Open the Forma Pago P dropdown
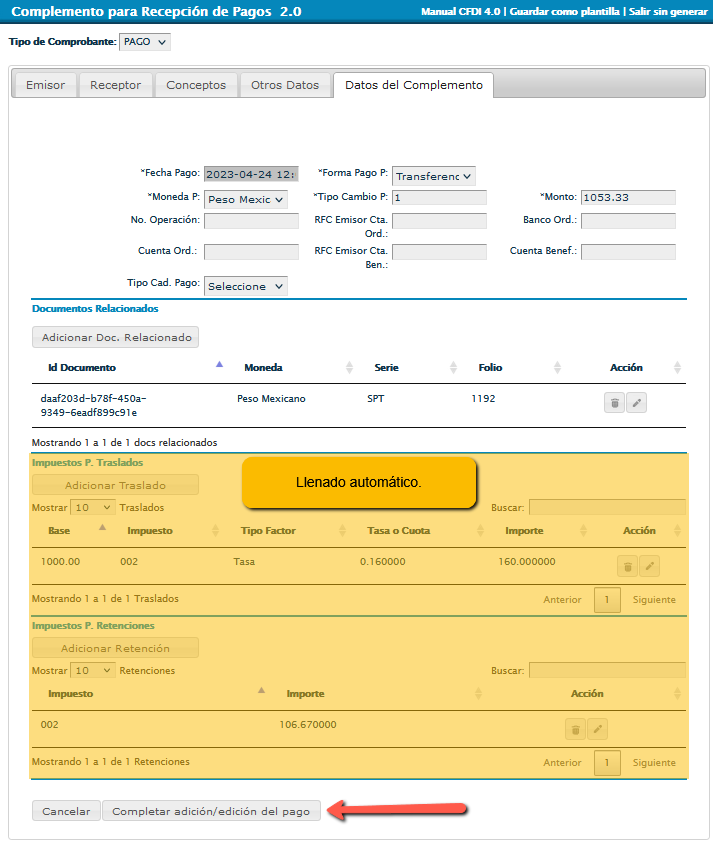Screen dimensions: 713x842 tap(433, 176)
